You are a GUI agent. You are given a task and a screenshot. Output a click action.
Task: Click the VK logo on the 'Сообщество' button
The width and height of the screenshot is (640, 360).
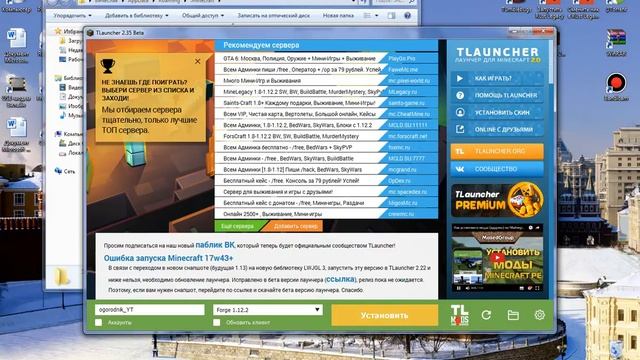460,169
